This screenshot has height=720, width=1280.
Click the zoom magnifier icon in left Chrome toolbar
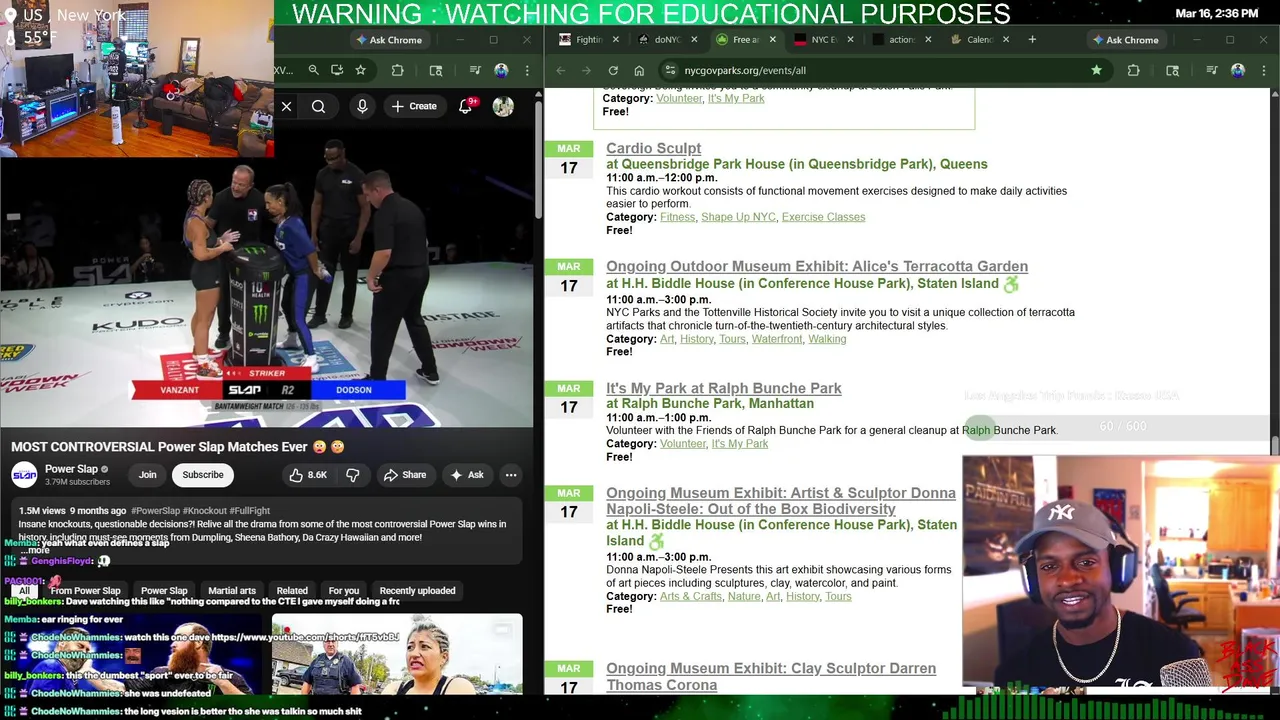[x=313, y=70]
